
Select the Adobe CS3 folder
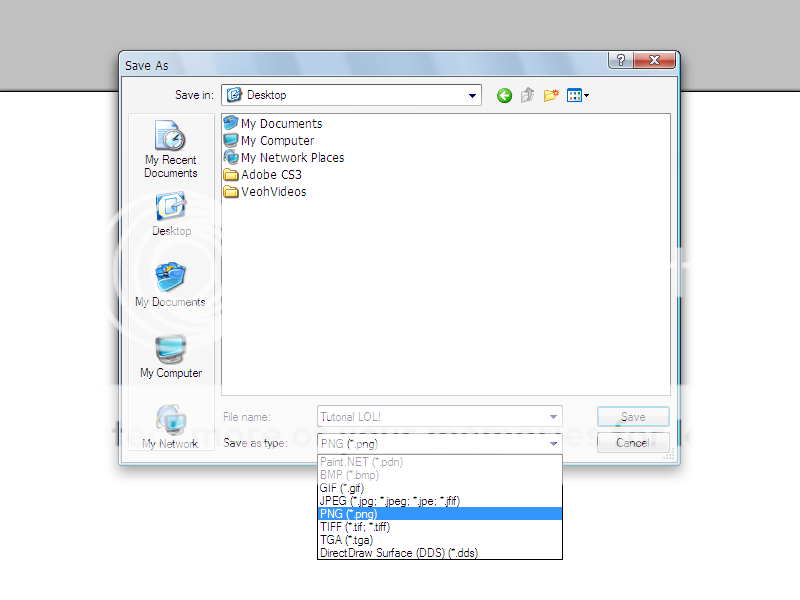coord(270,175)
